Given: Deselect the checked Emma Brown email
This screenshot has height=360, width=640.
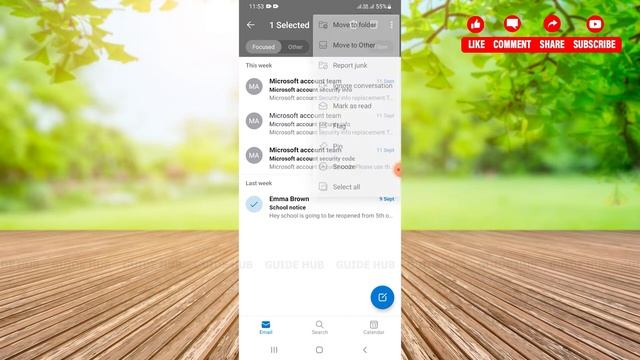Looking at the screenshot, I should pyautogui.click(x=254, y=204).
